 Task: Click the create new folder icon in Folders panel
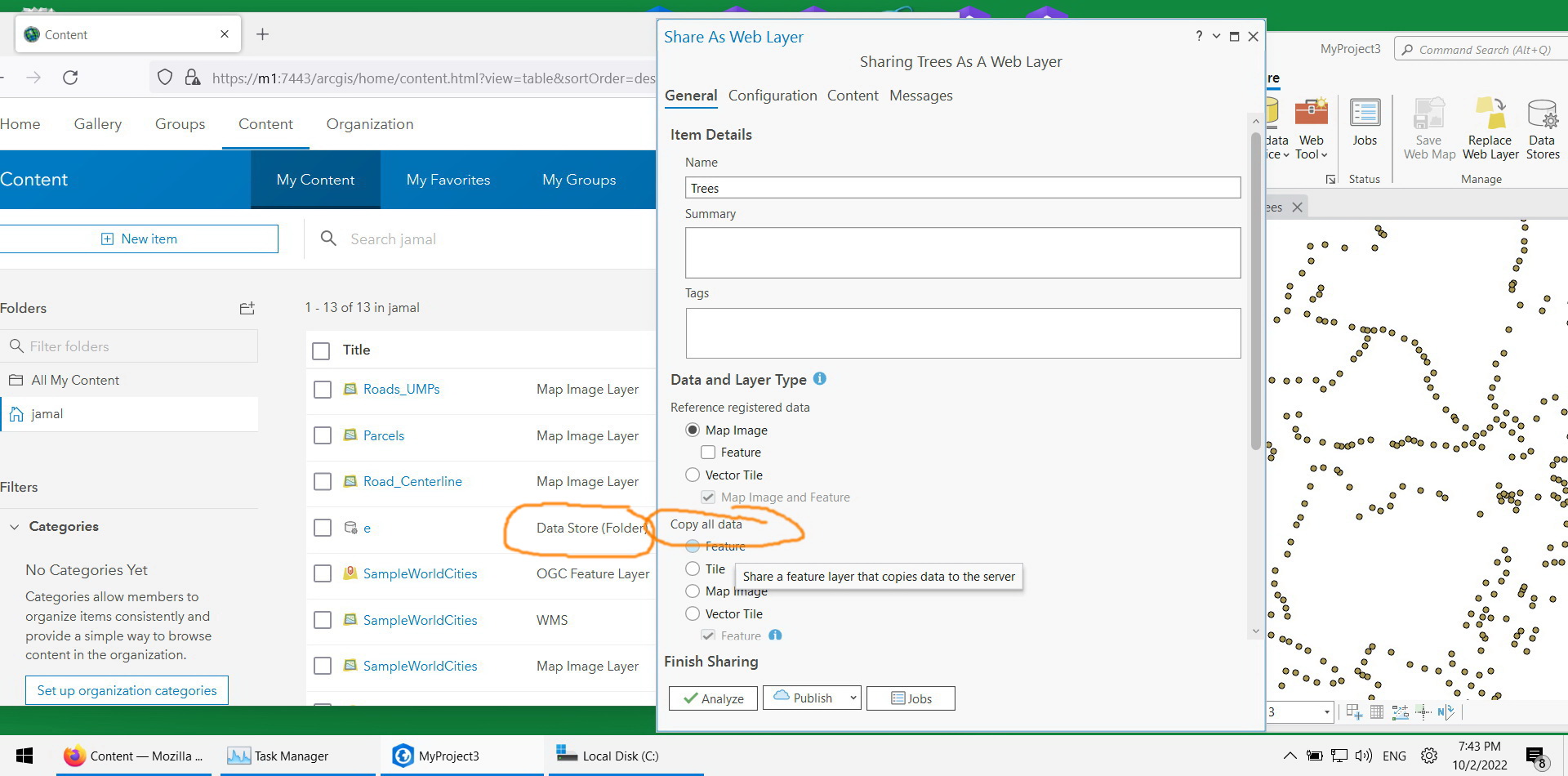pyautogui.click(x=246, y=308)
